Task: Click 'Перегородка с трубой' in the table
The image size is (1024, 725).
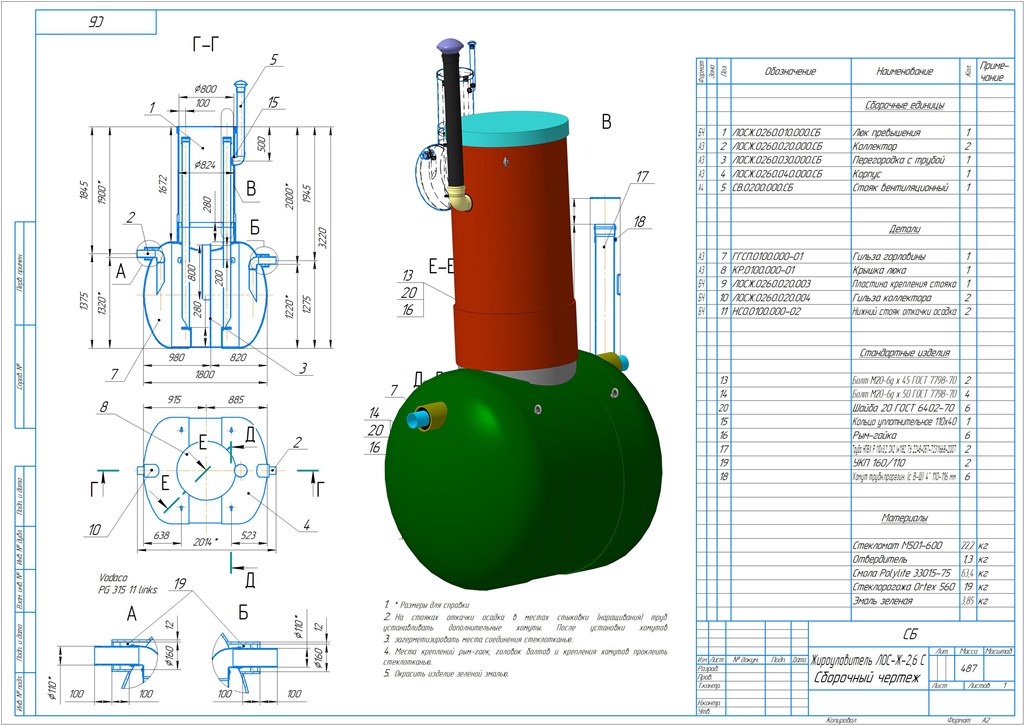Action: click(899, 160)
